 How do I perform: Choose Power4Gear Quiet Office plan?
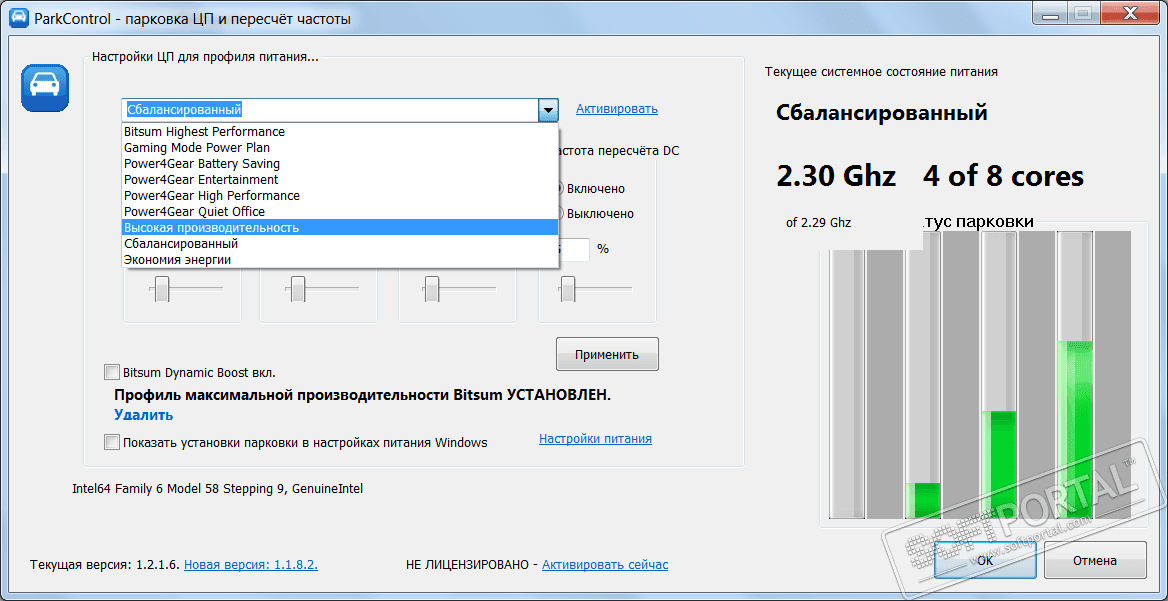pyautogui.click(x=340, y=212)
